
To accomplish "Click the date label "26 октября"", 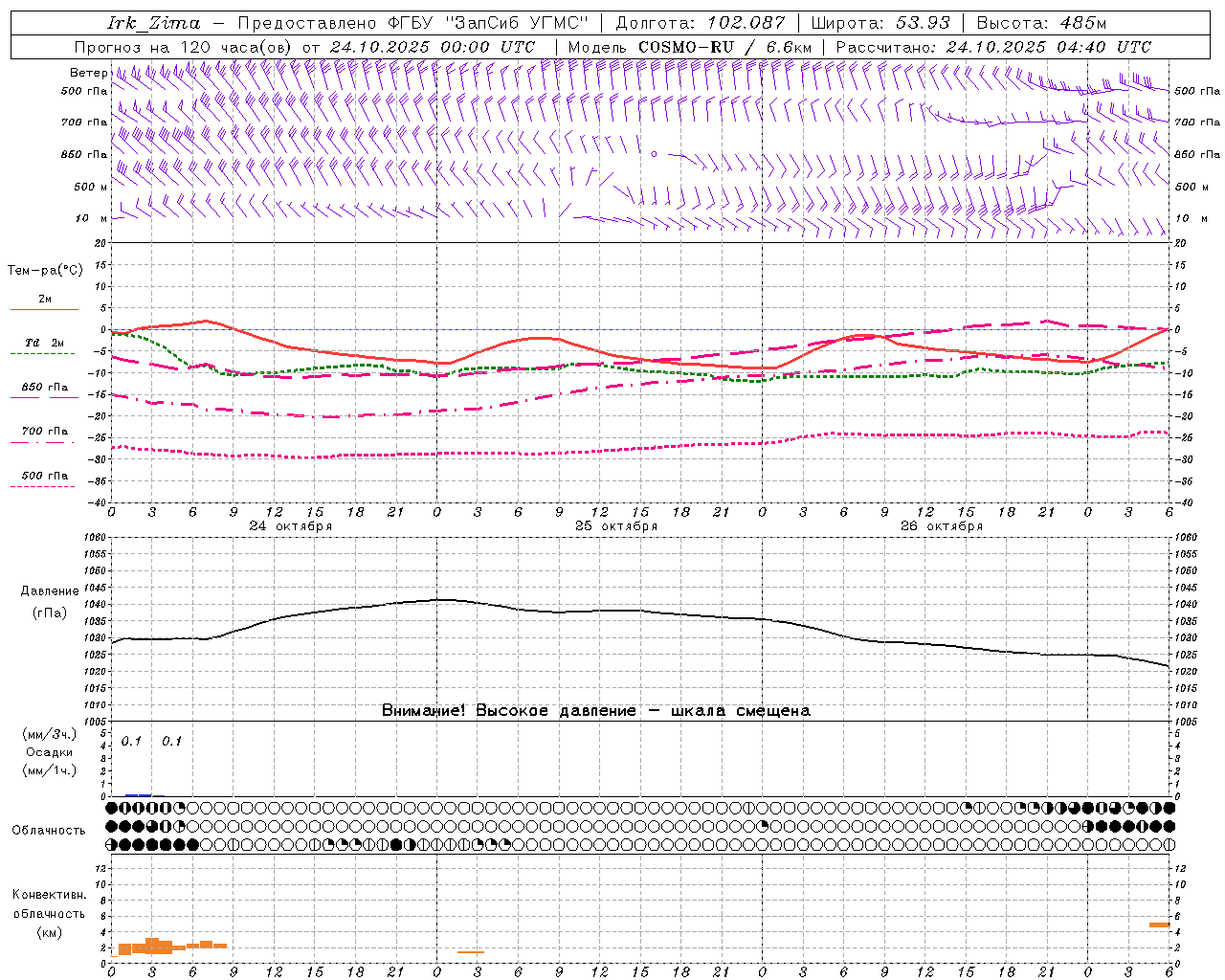I will tap(941, 526).
